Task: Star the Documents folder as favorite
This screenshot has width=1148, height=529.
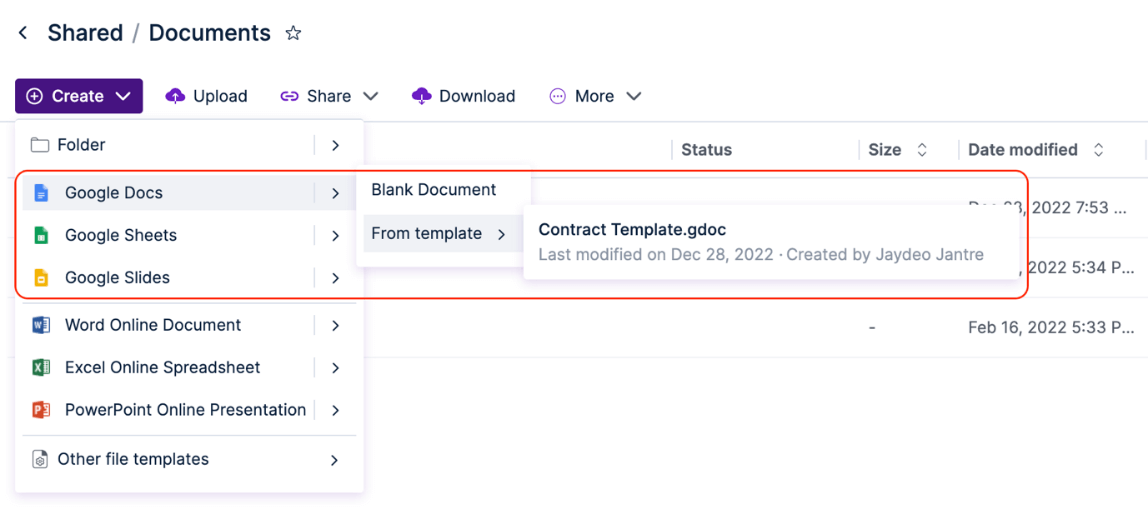Action: 293,33
